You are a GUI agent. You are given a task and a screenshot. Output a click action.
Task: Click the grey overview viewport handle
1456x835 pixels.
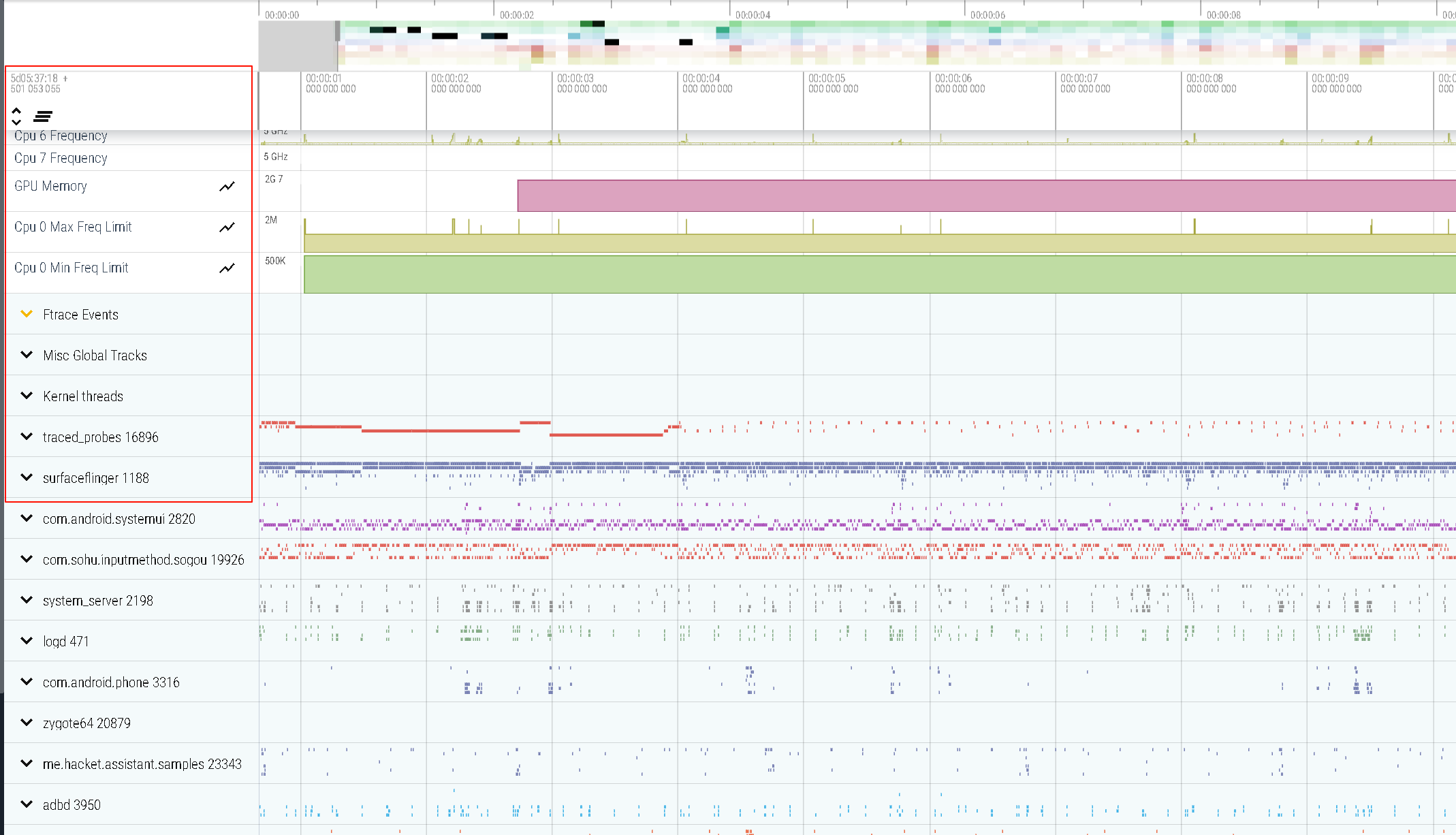click(337, 31)
